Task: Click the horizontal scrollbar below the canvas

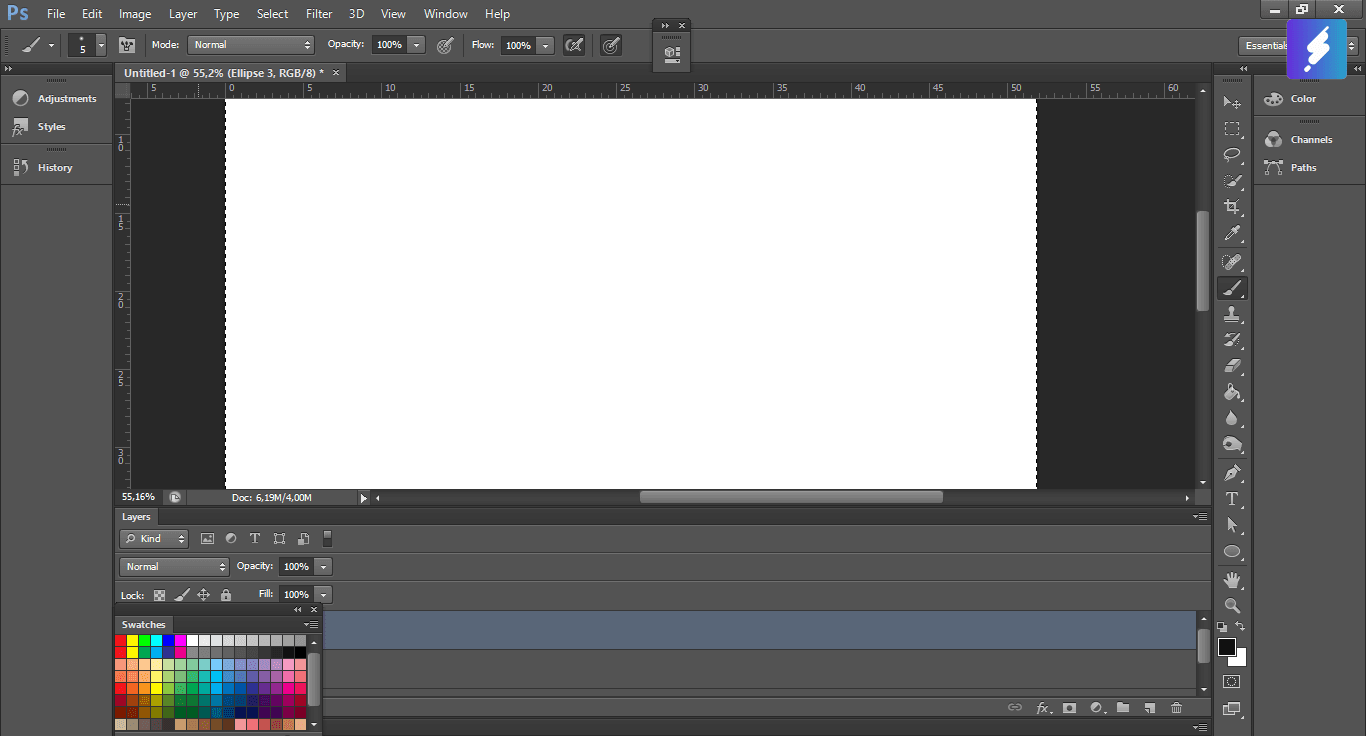Action: click(x=789, y=496)
